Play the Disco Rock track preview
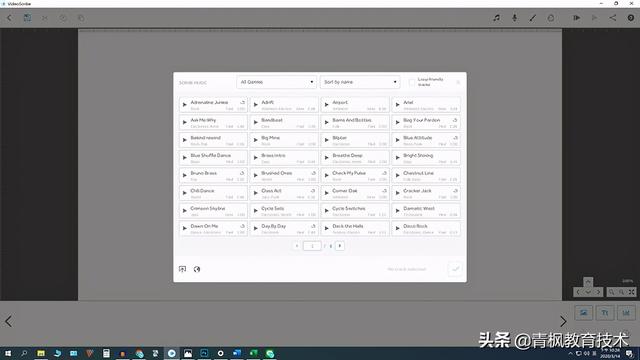Image resolution: width=640 pixels, height=360 pixels. pos(398,228)
